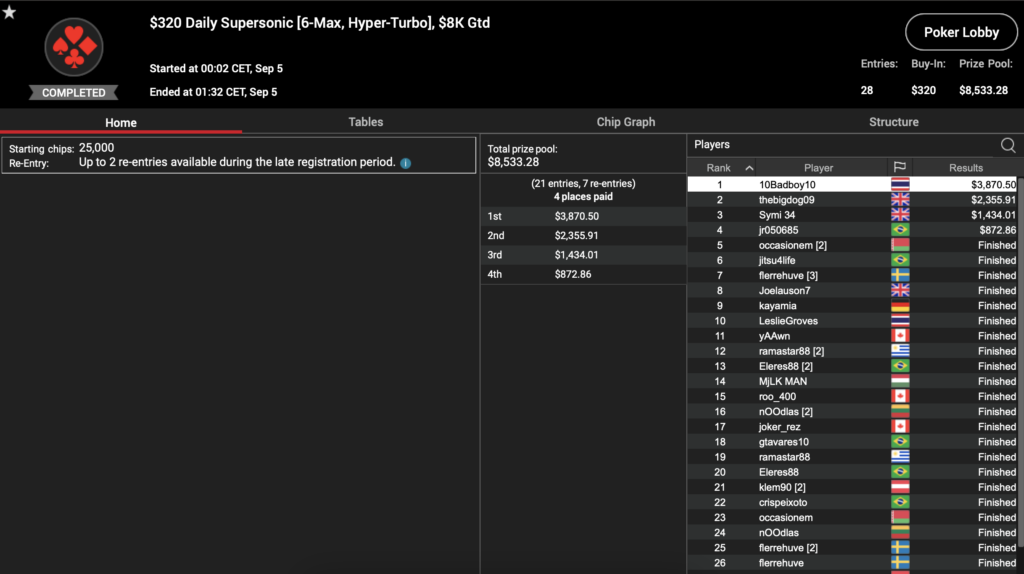This screenshot has width=1024, height=574.
Task: Switch to the Tables tab
Action: pos(365,122)
